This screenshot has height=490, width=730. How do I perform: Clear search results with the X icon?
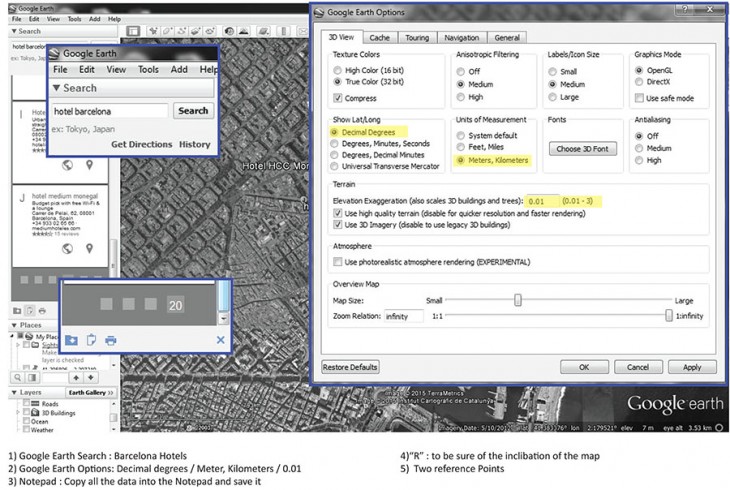click(x=220, y=340)
